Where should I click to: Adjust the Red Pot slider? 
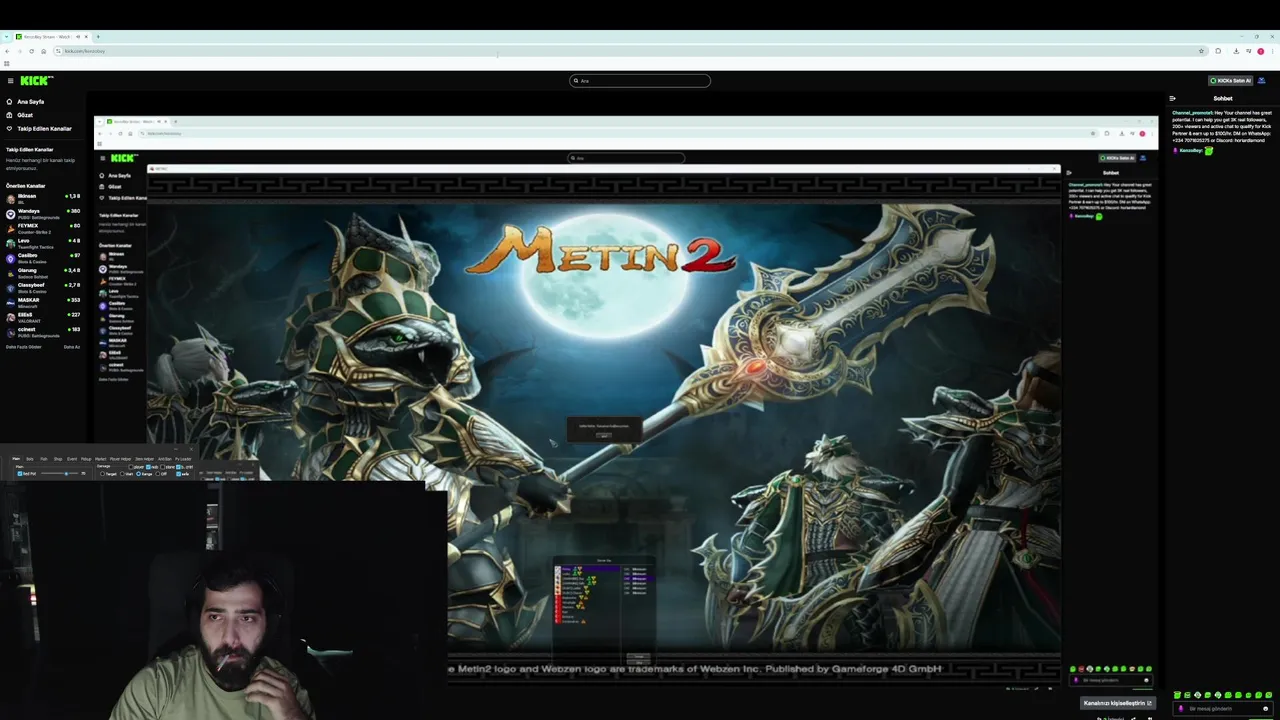(60, 474)
